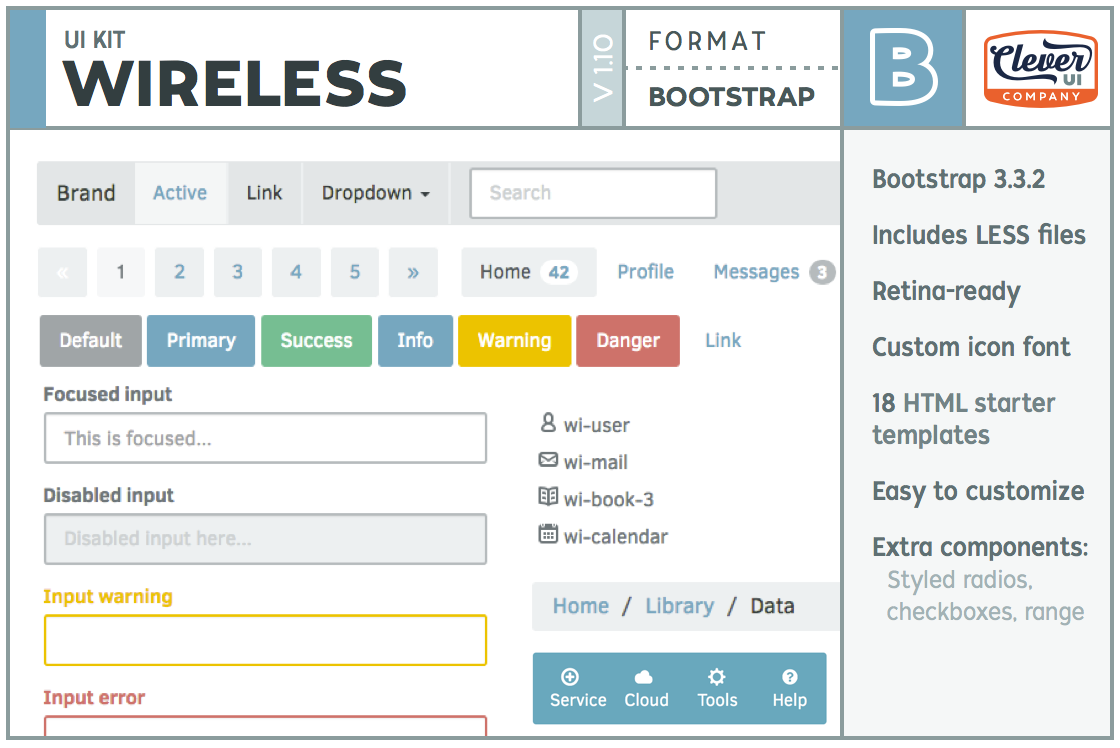The image size is (1120, 748).
Task: Open the Dropdown menu in navbar
Action: point(376,193)
